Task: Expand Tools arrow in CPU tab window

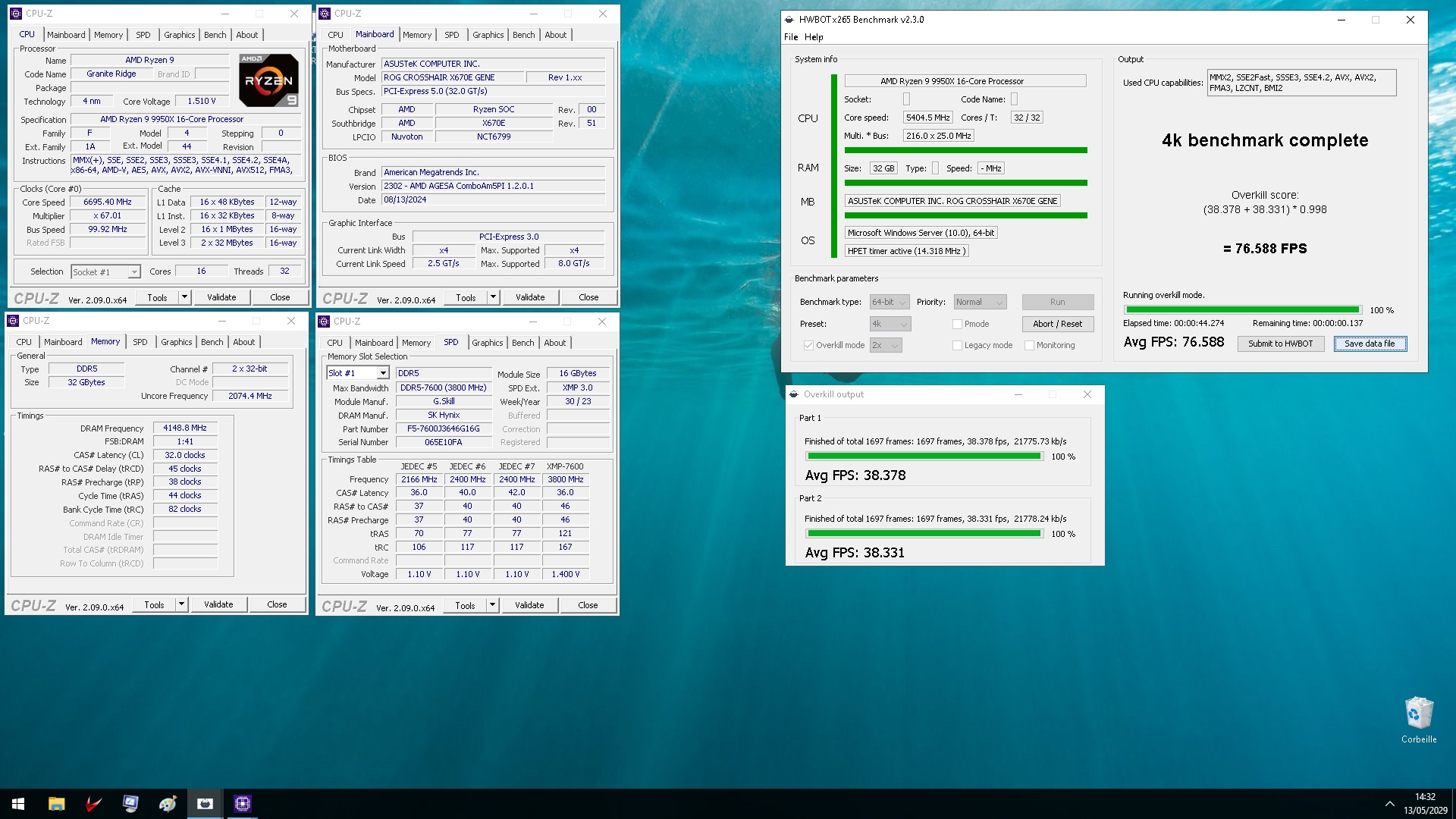Action: 184,297
